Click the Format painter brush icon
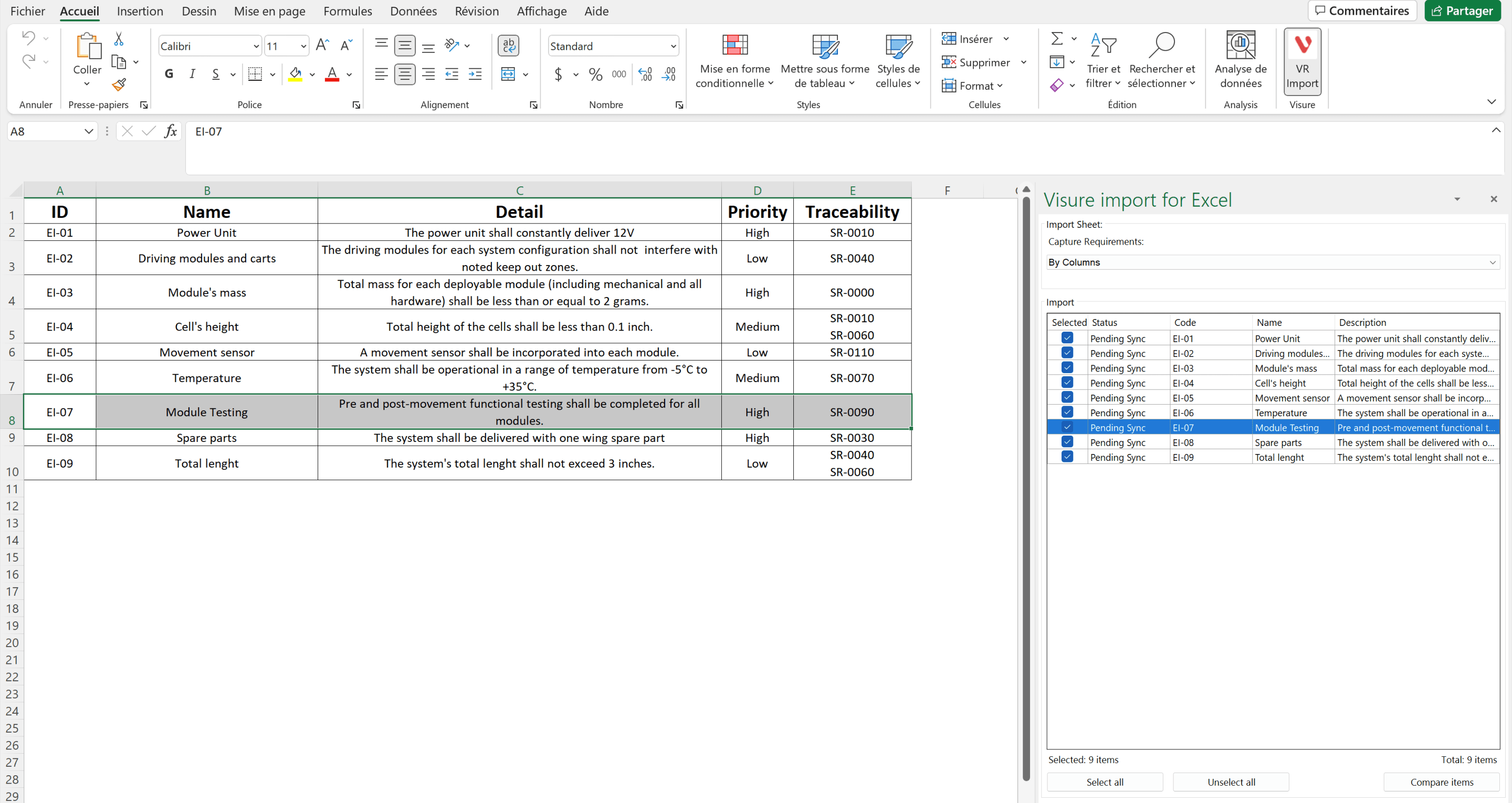The height and width of the screenshot is (803, 1512). (119, 85)
